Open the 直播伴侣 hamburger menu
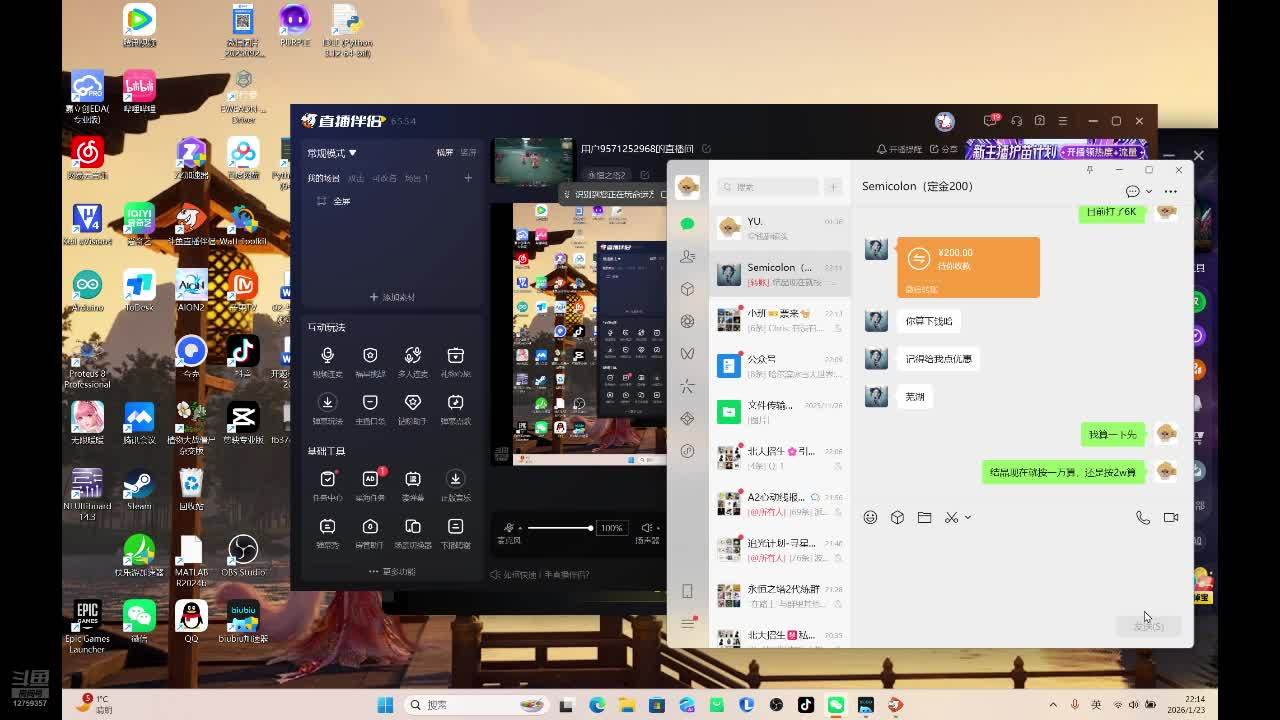 coord(1063,121)
